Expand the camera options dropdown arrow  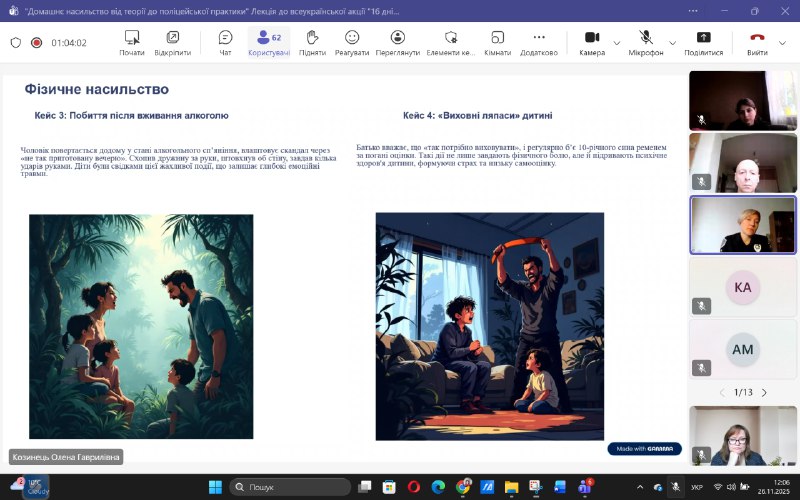616,42
